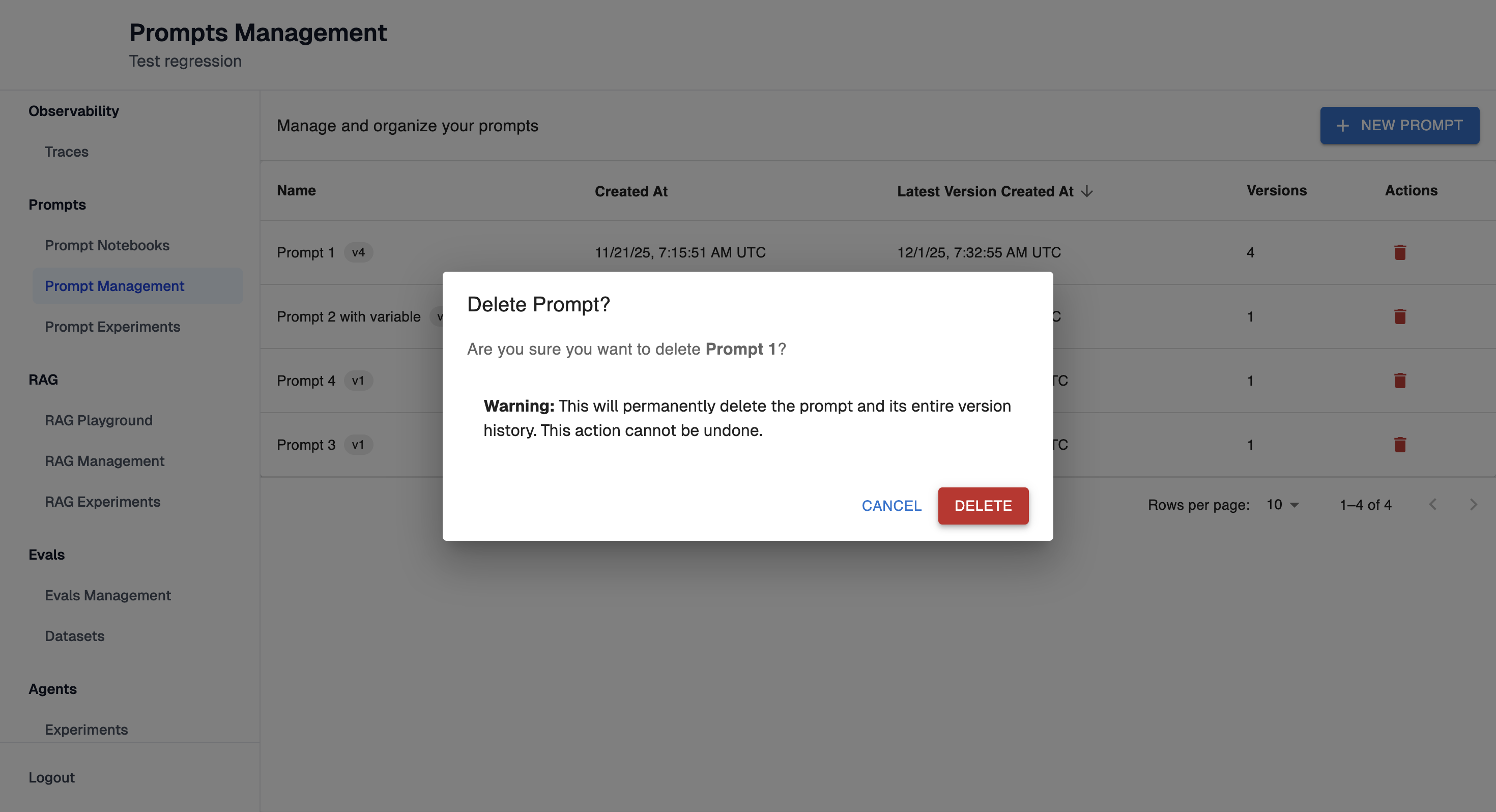Click trash icon for Prompt 1 row
Screen dimensions: 1496x812
pos(1400,252)
